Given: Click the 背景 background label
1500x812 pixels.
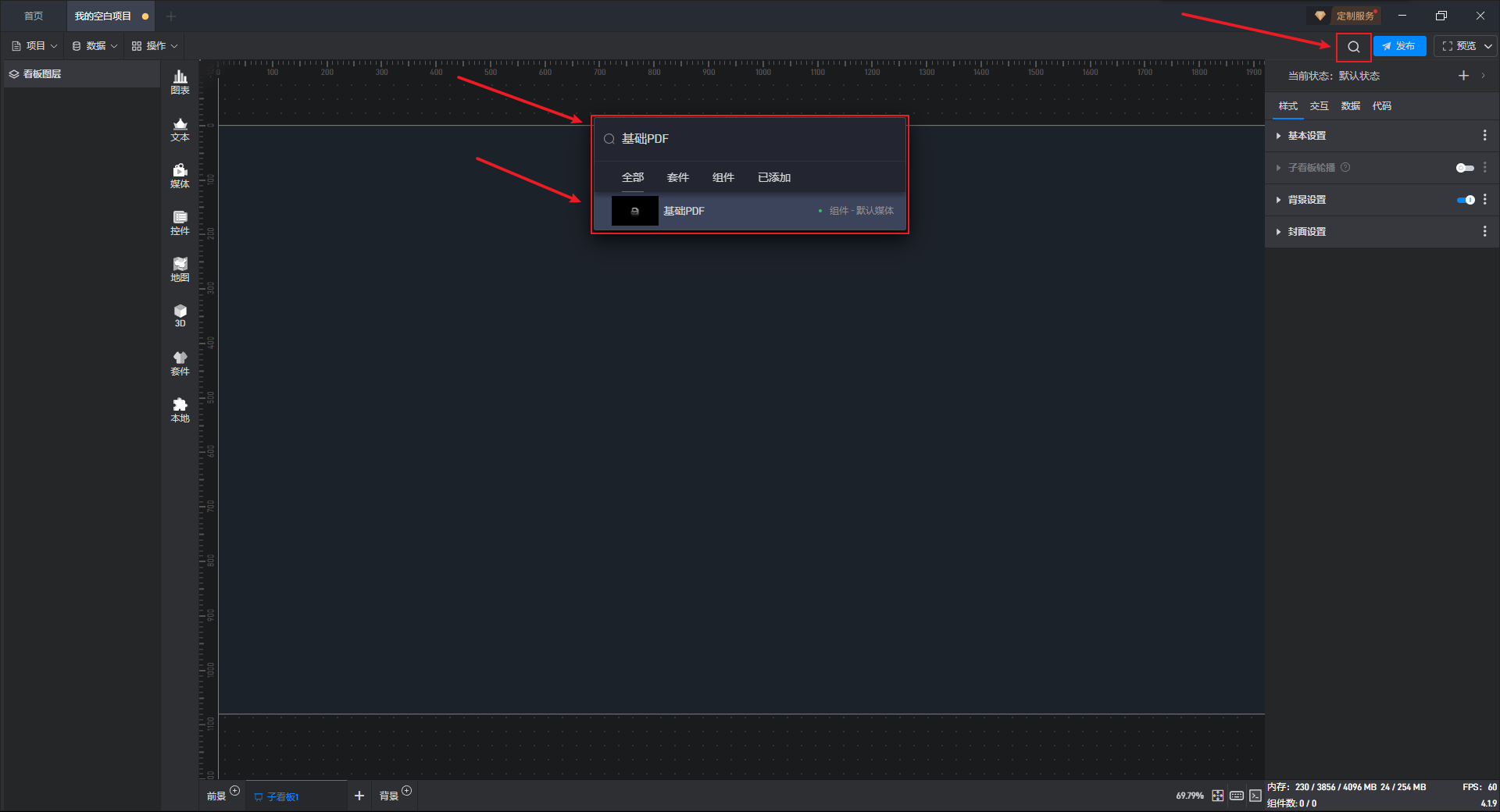Looking at the screenshot, I should 389,796.
